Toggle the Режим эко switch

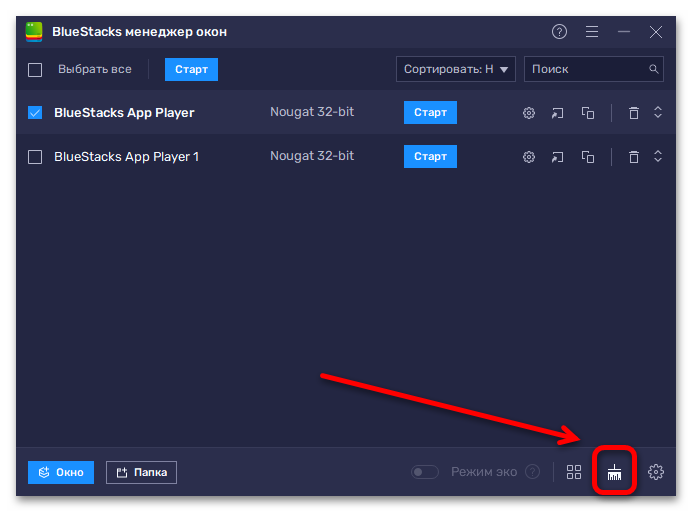425,472
